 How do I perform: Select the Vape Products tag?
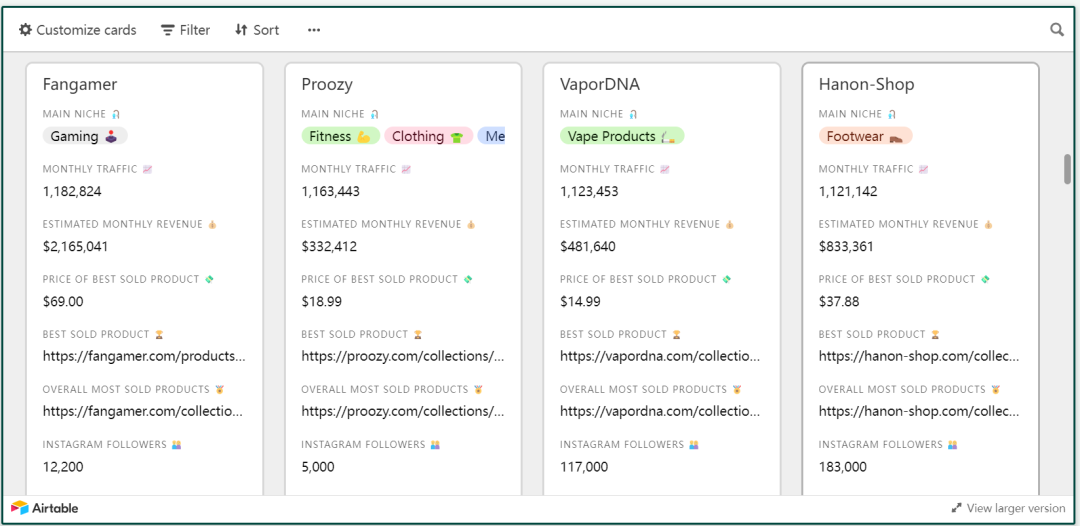pos(622,136)
